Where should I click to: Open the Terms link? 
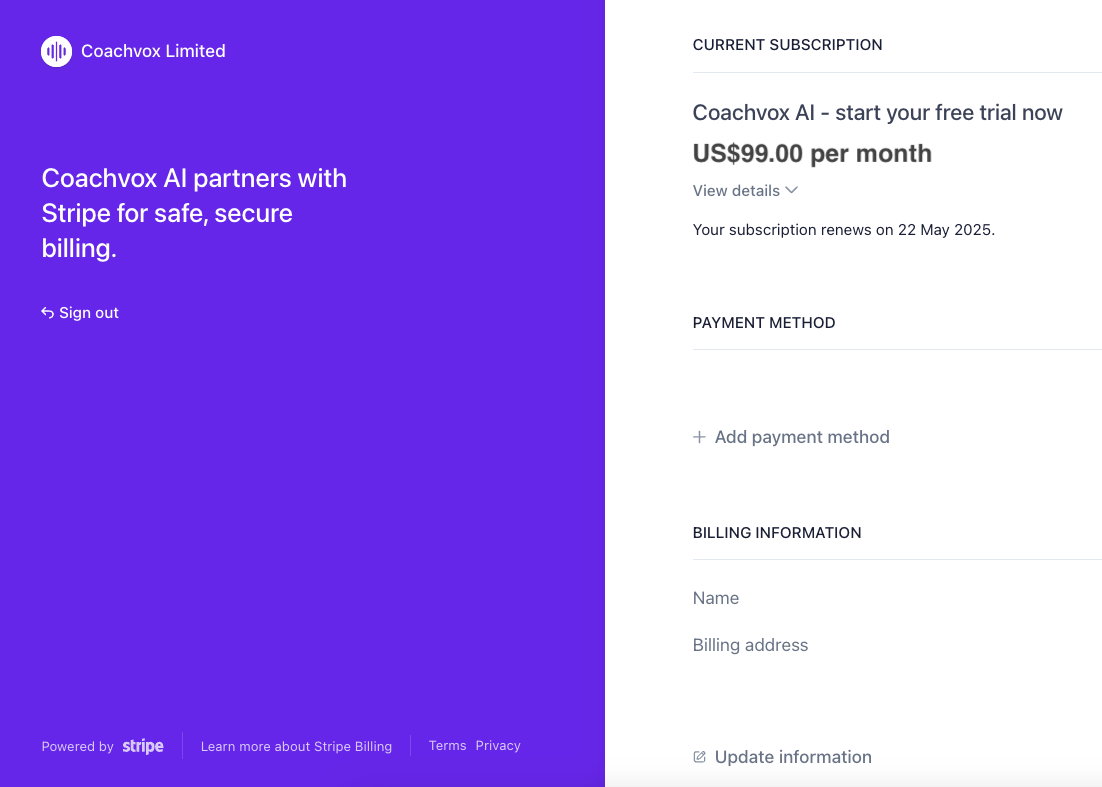click(447, 745)
